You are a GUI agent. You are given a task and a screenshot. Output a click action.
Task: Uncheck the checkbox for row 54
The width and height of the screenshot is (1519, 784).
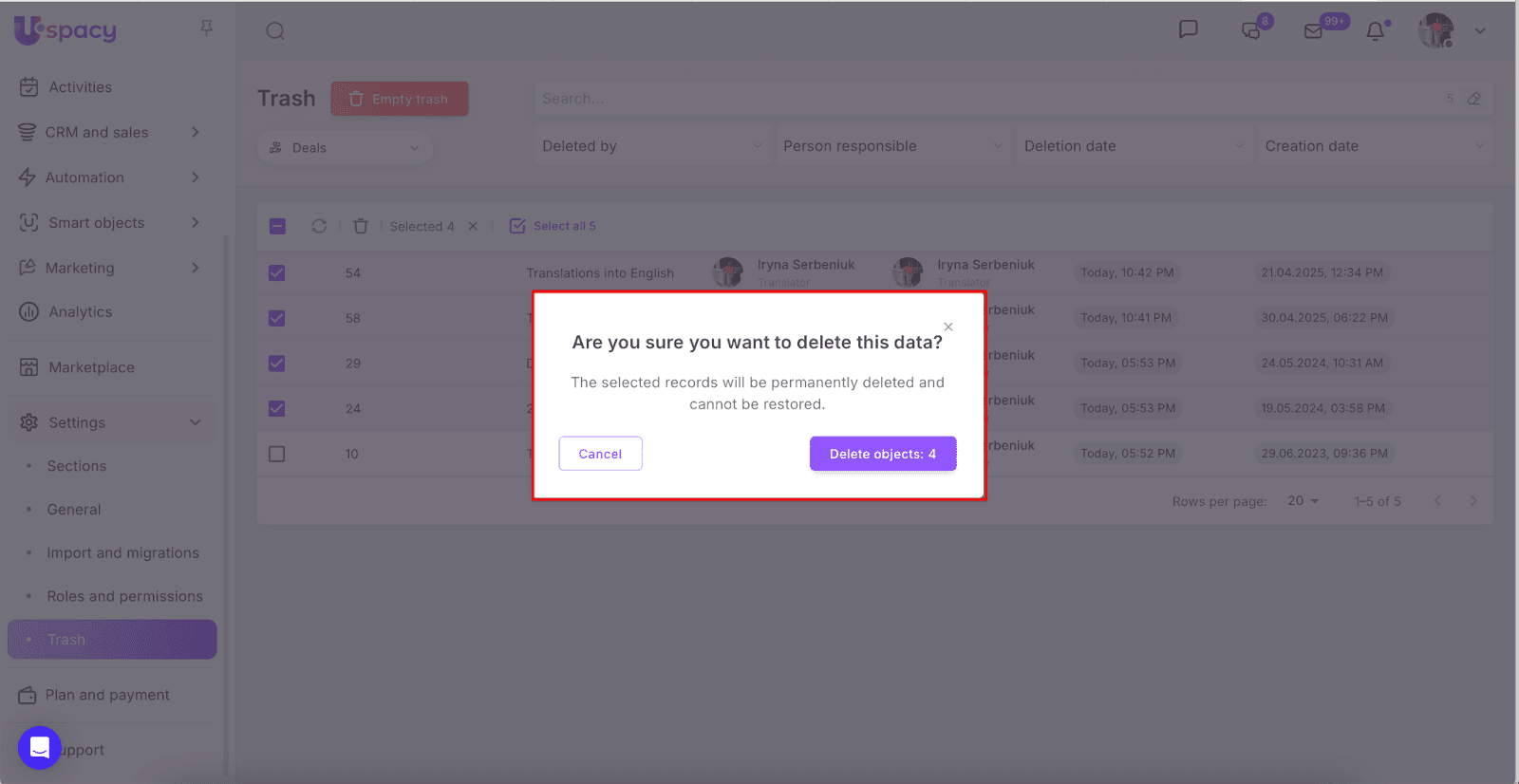pos(277,273)
